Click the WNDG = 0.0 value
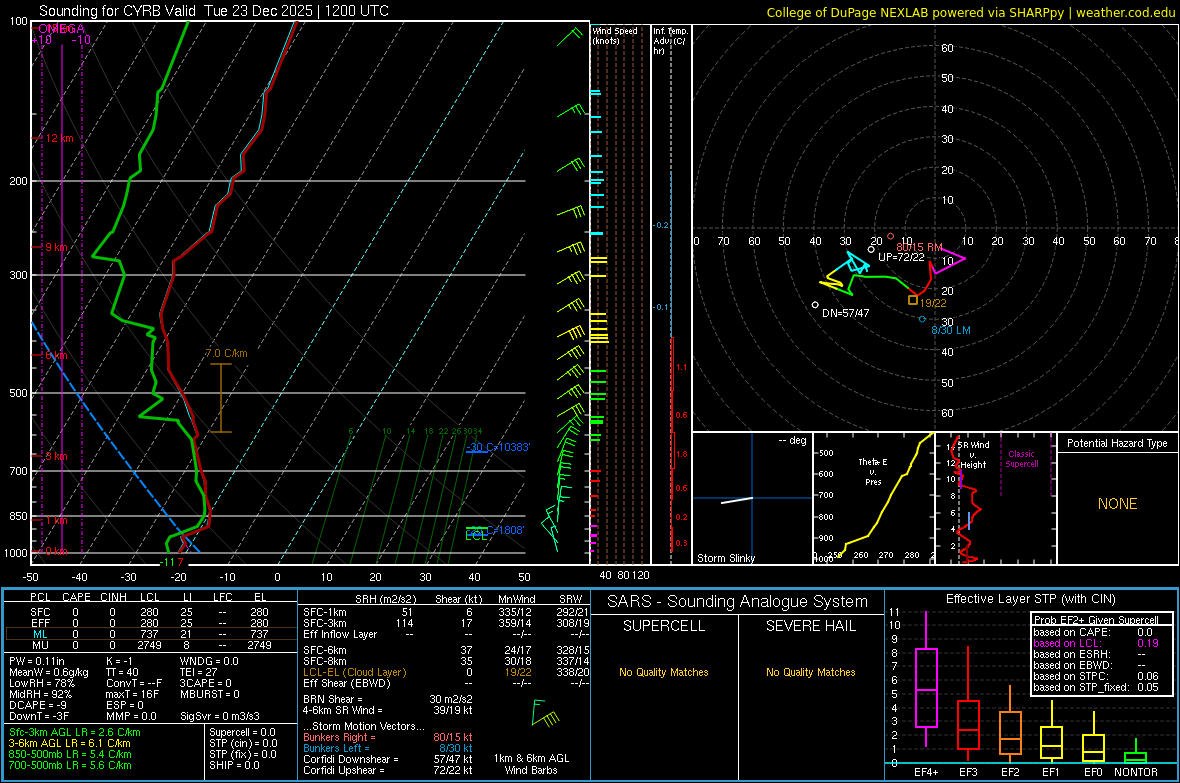The height and width of the screenshot is (783, 1180). [x=209, y=661]
